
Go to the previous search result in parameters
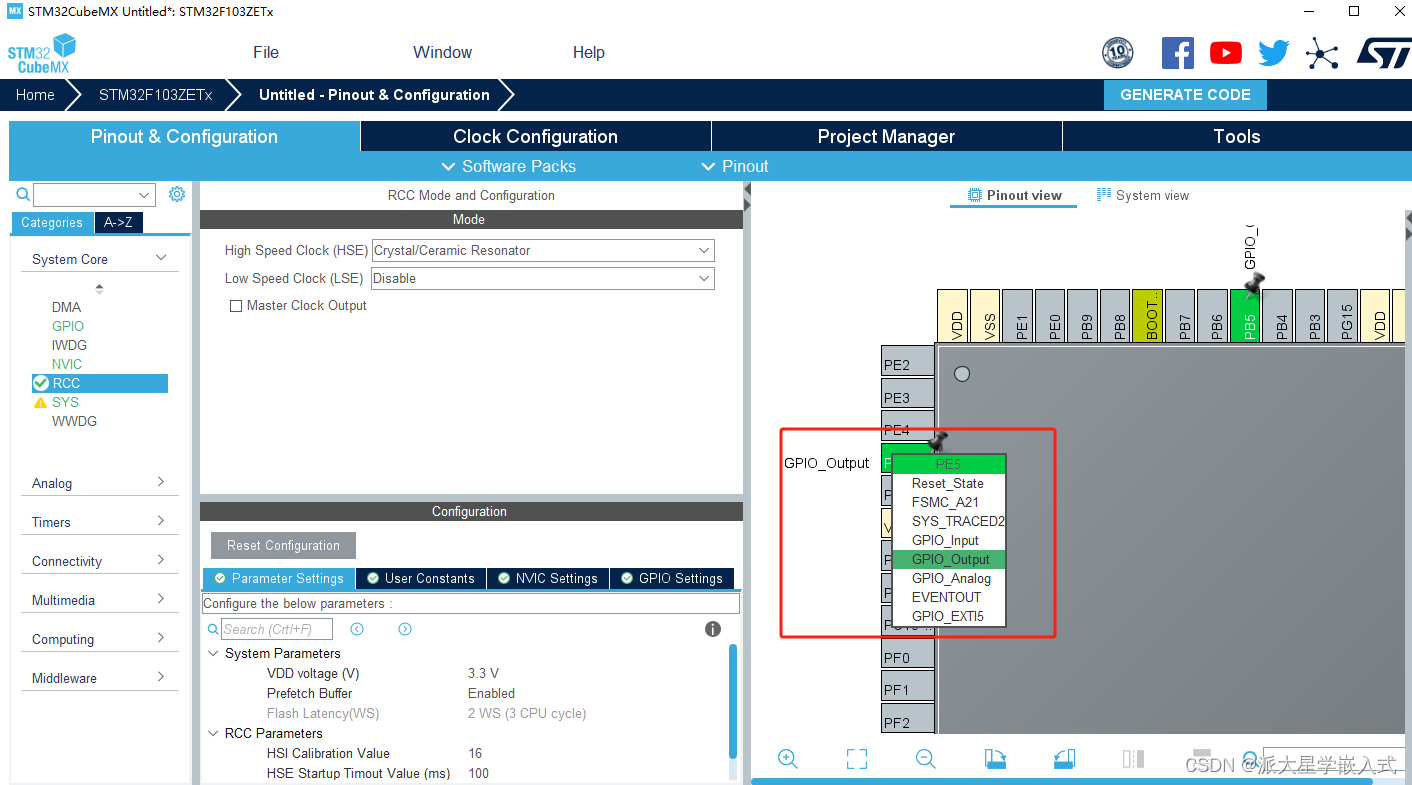[357, 629]
